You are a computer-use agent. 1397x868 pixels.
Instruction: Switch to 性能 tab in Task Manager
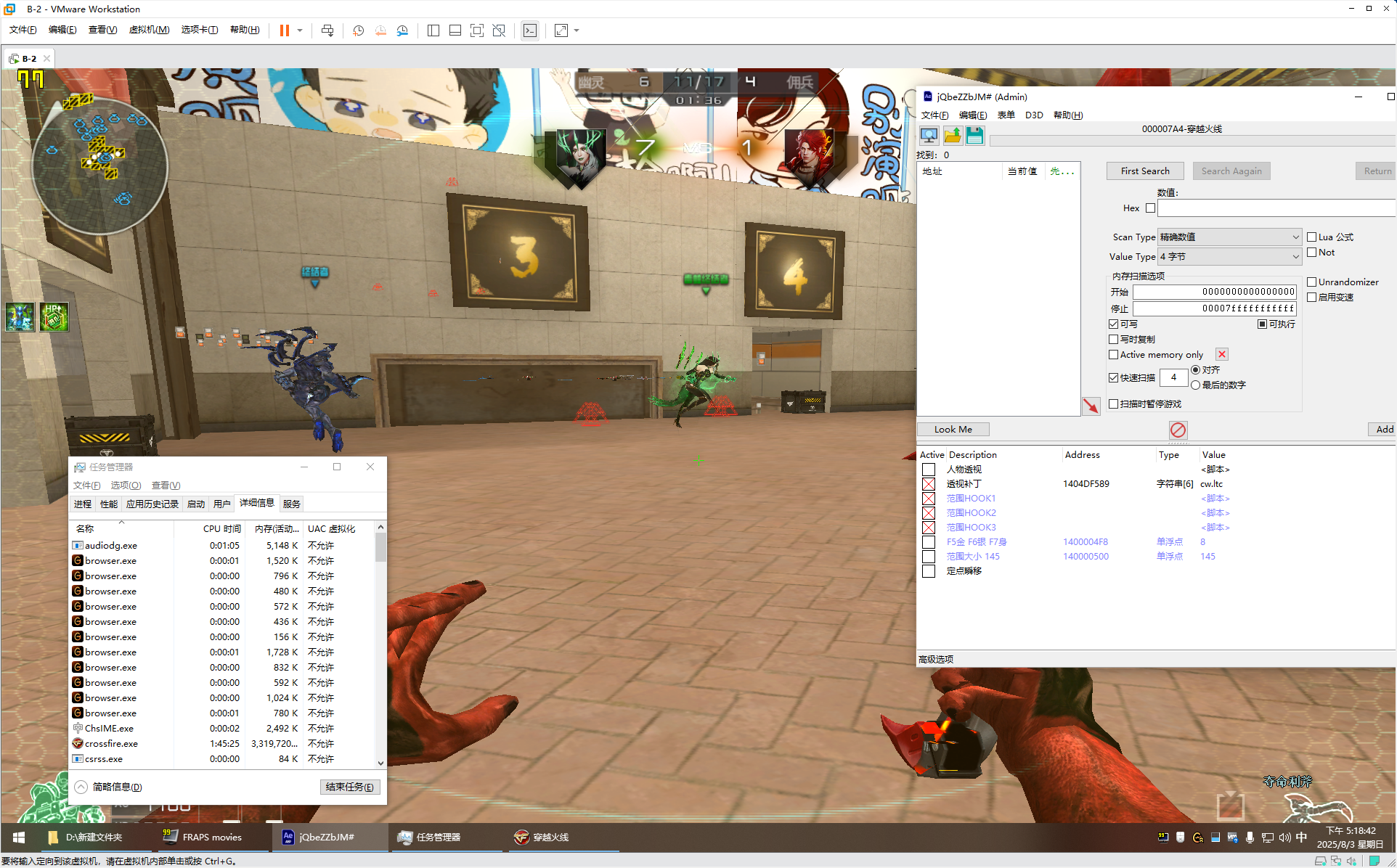pyautogui.click(x=109, y=504)
